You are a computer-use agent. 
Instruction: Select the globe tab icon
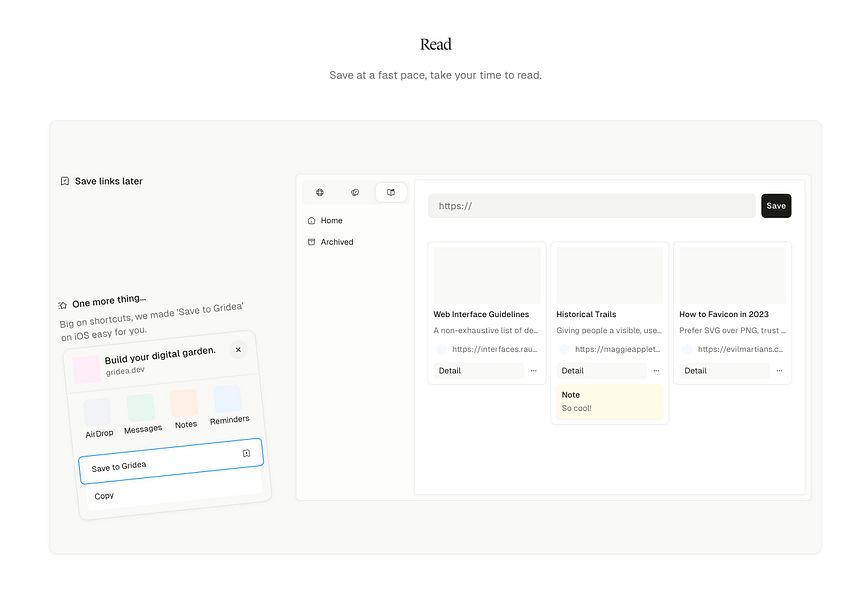coord(320,192)
